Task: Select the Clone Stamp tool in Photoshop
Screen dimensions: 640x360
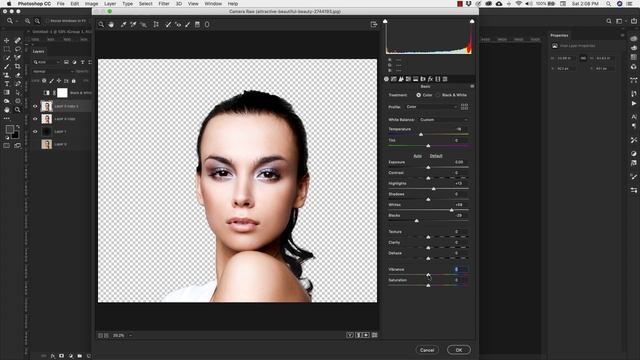Action: (x=7, y=75)
